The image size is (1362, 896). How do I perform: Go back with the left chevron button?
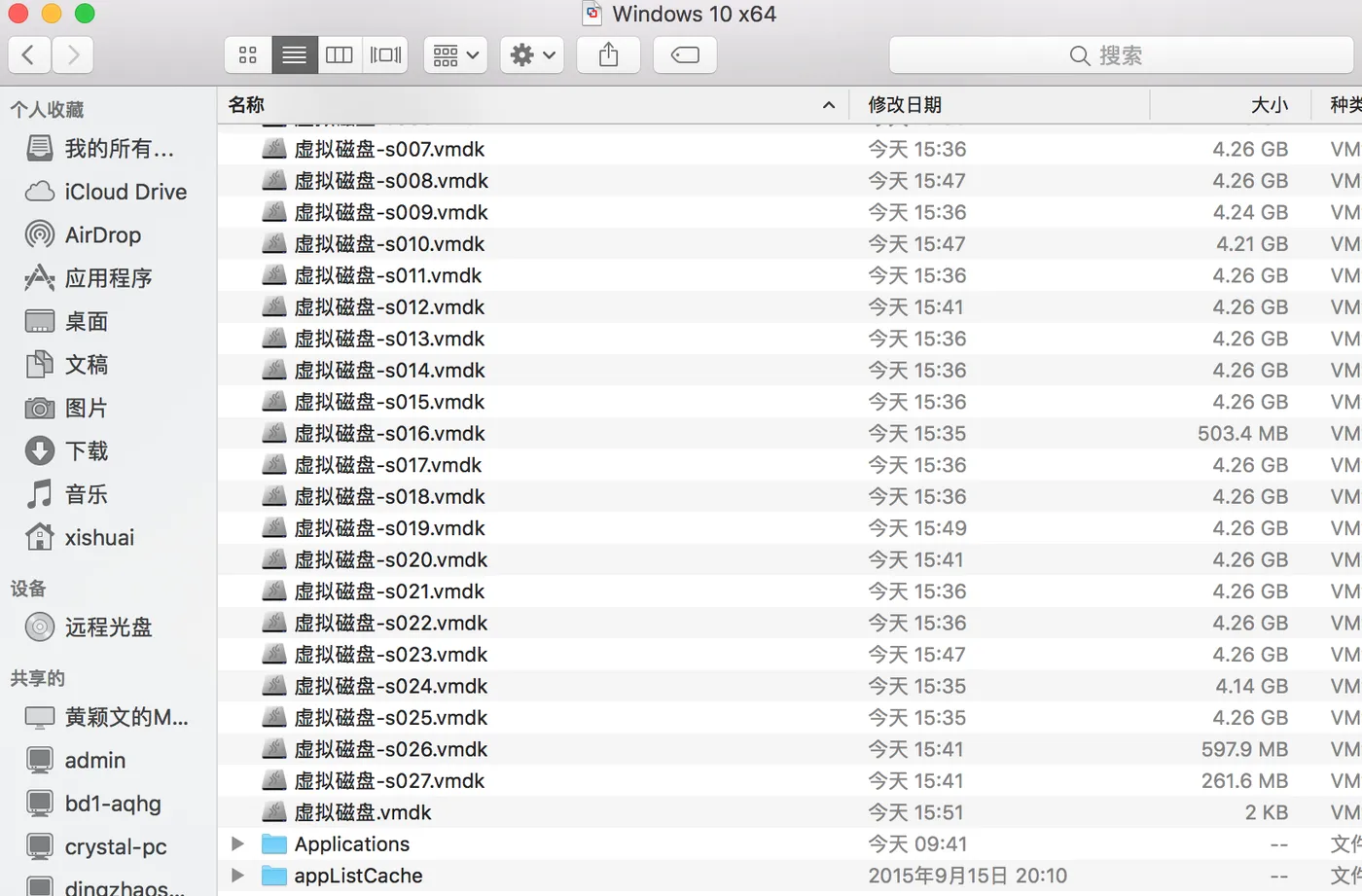[29, 55]
